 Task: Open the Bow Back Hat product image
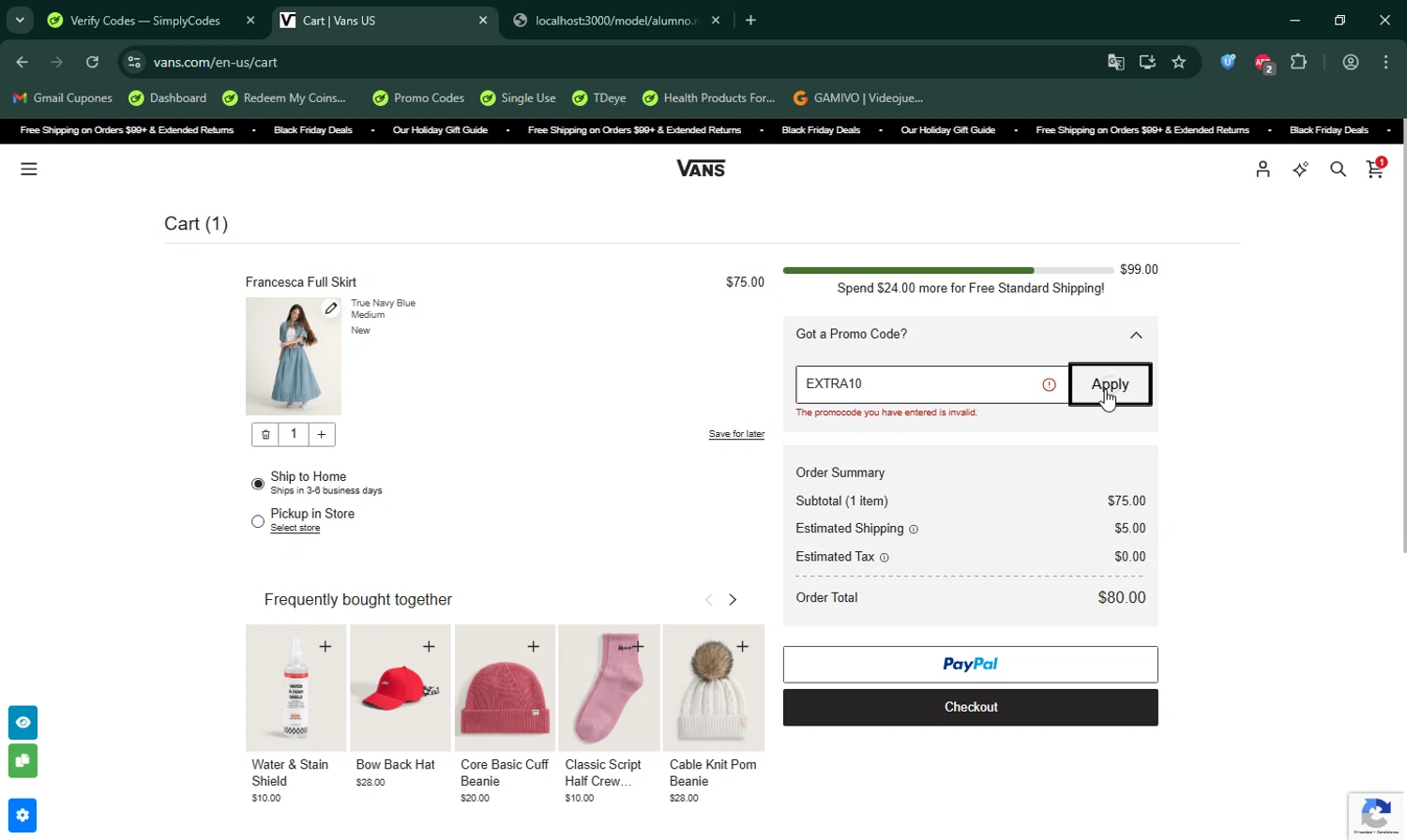[x=401, y=688]
